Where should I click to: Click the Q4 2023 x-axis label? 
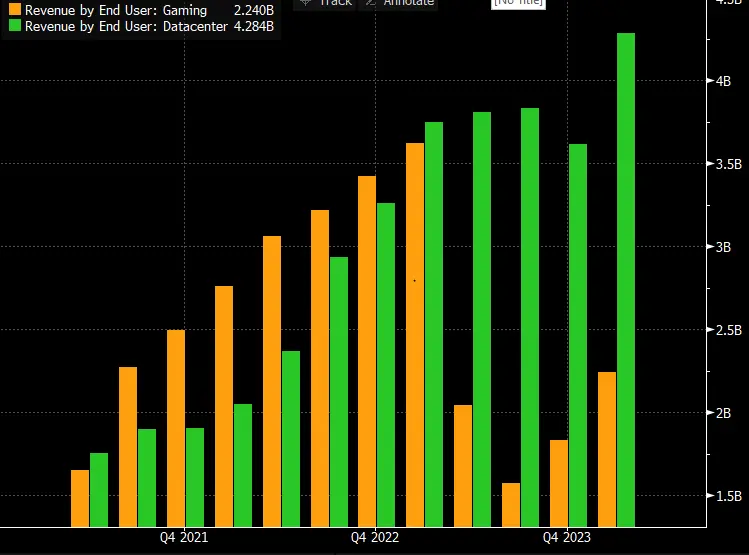tap(568, 538)
